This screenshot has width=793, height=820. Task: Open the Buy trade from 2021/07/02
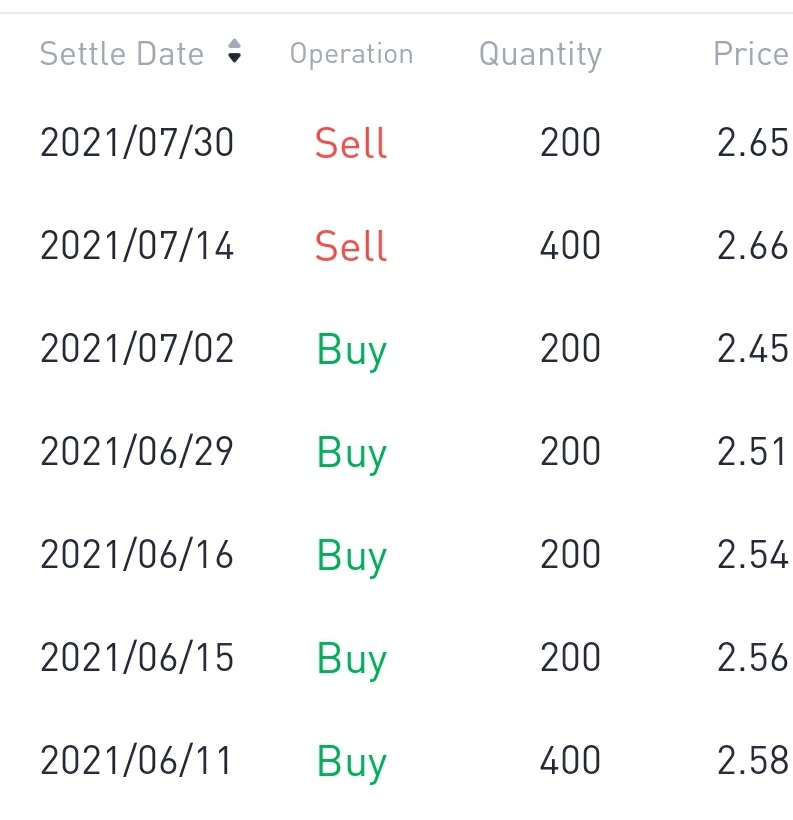[351, 350]
